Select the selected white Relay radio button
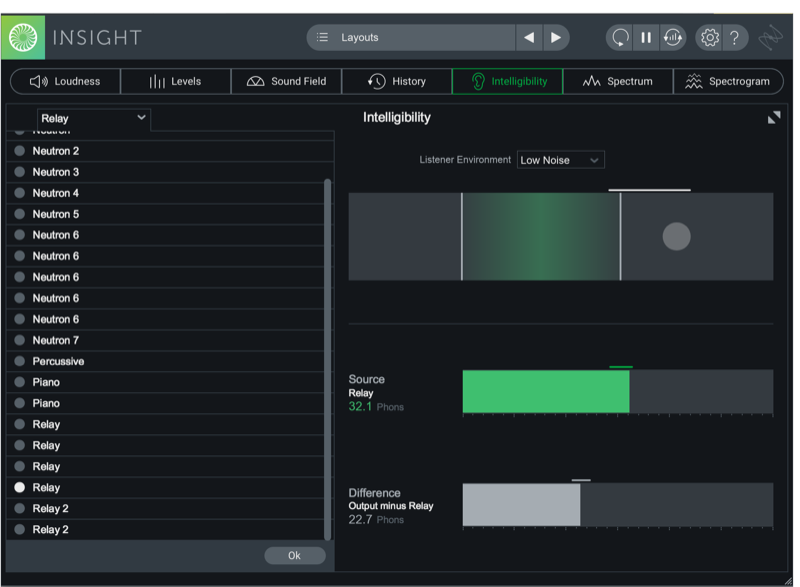800x587 pixels. (x=19, y=488)
